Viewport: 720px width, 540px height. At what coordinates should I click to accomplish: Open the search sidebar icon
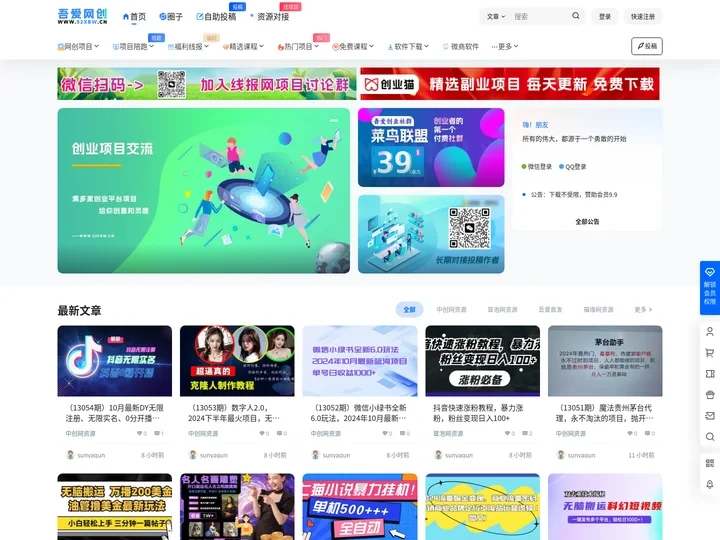pos(709,437)
